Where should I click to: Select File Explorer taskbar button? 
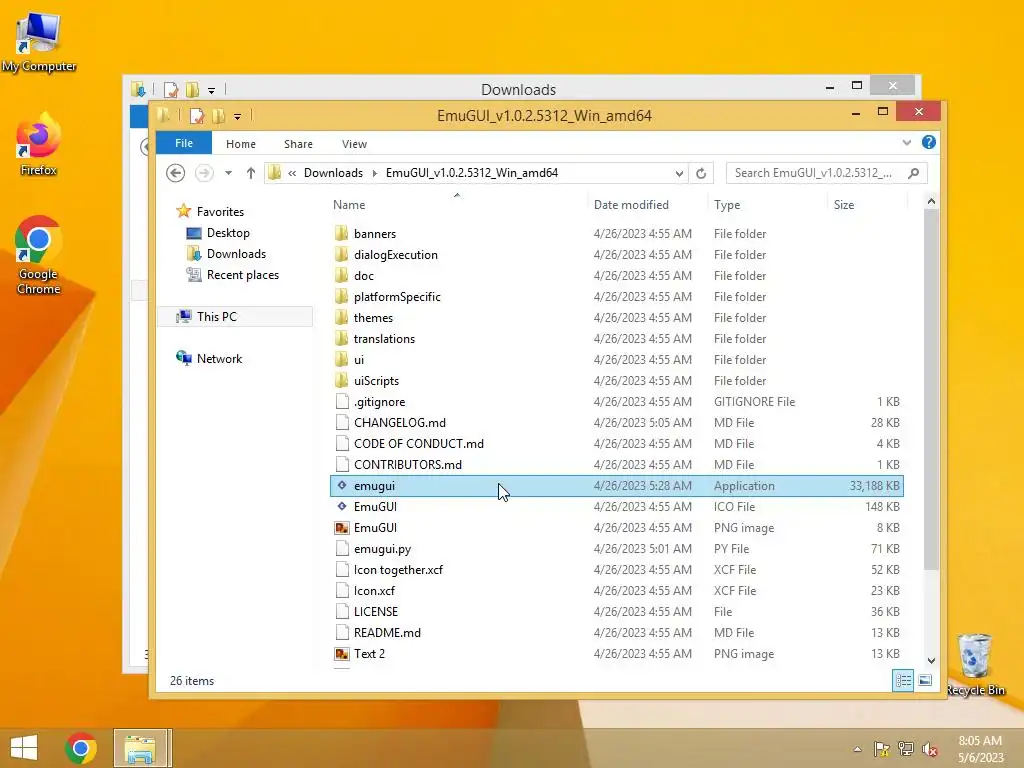141,748
